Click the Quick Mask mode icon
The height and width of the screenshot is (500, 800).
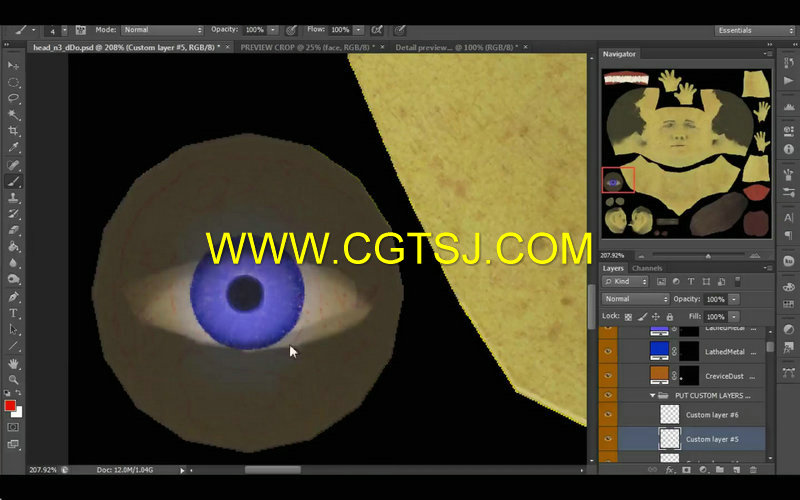(13, 427)
